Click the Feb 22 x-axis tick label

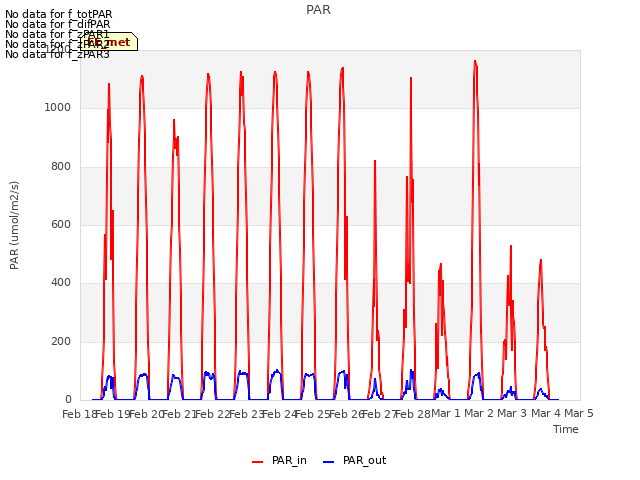[x=213, y=414]
